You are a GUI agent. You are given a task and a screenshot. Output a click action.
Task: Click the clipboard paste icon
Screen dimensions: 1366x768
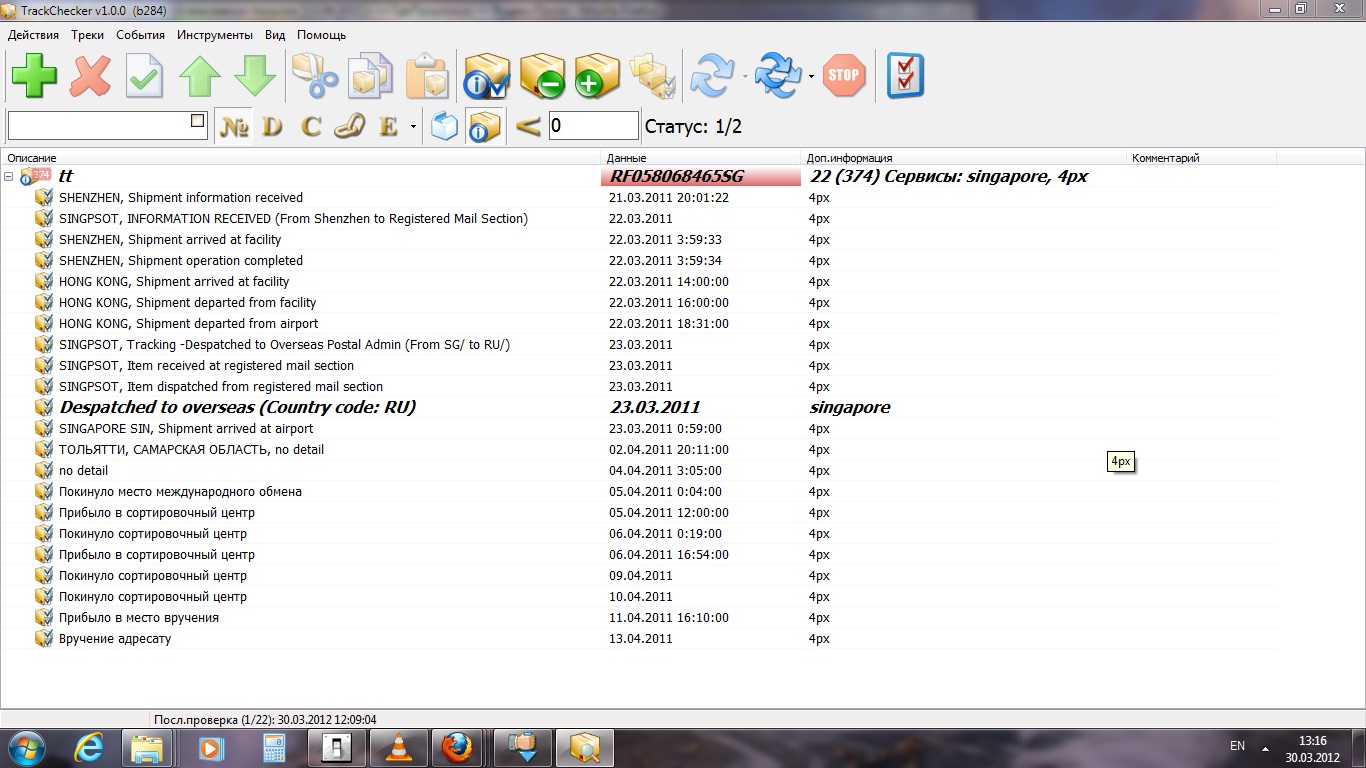pyautogui.click(x=427, y=76)
